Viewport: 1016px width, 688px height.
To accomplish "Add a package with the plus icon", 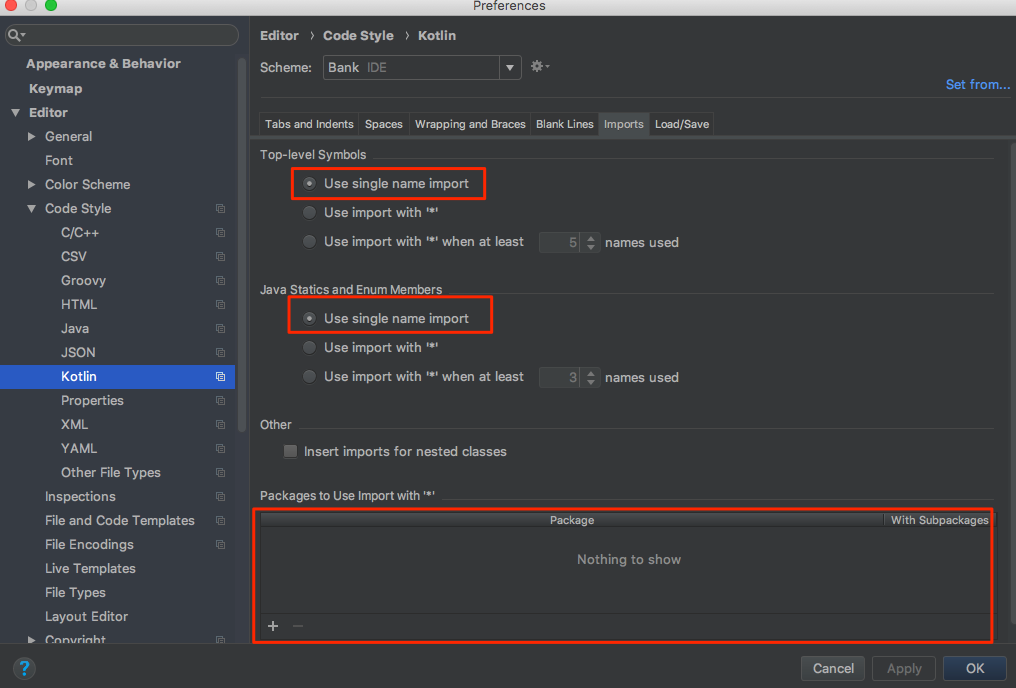I will click(272, 625).
